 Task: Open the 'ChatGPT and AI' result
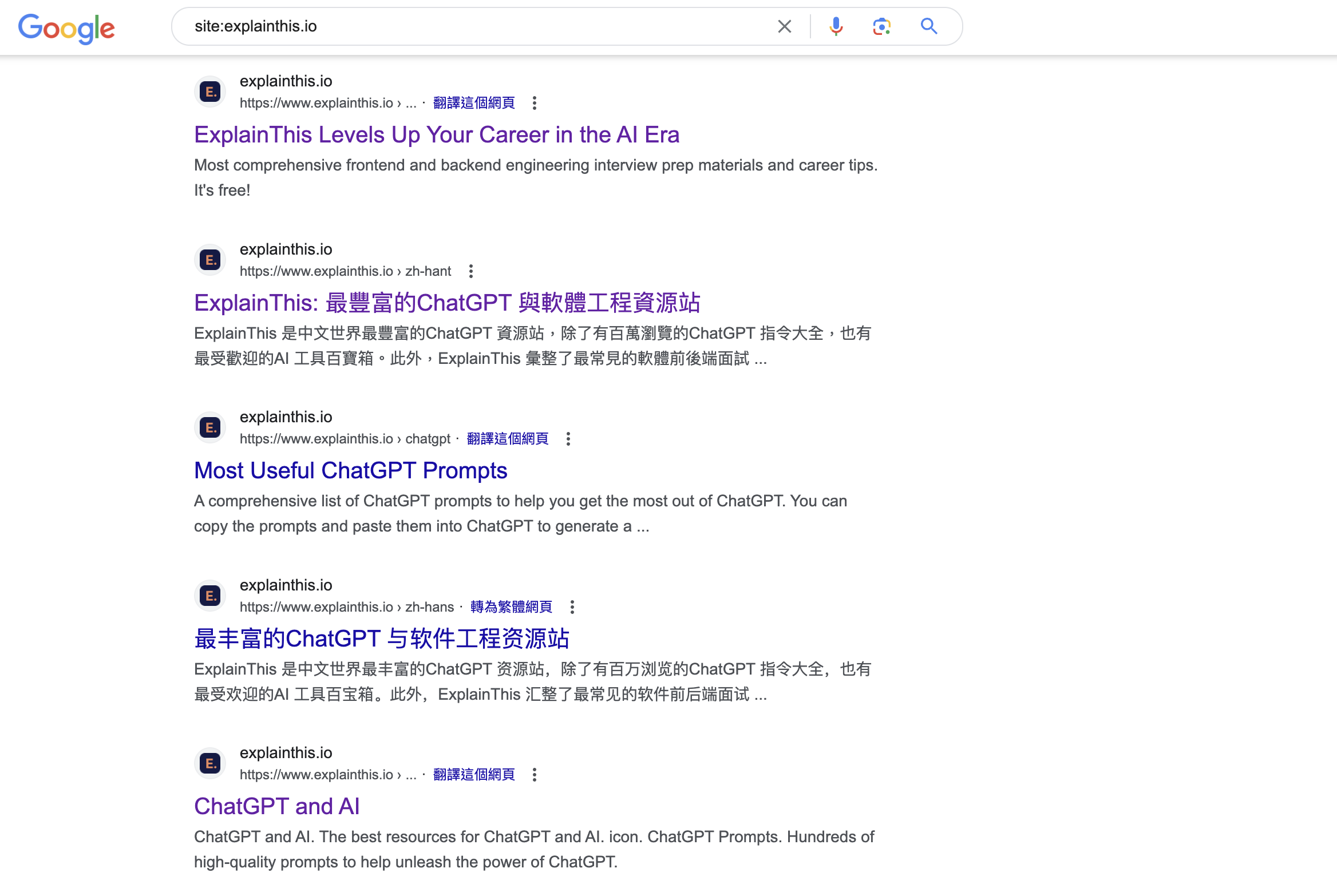276,806
